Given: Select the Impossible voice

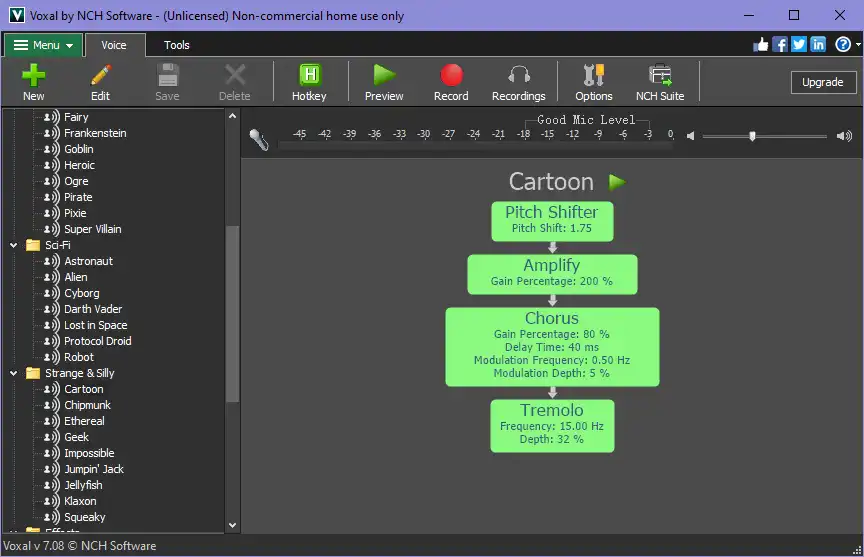Looking at the screenshot, I should 89,453.
